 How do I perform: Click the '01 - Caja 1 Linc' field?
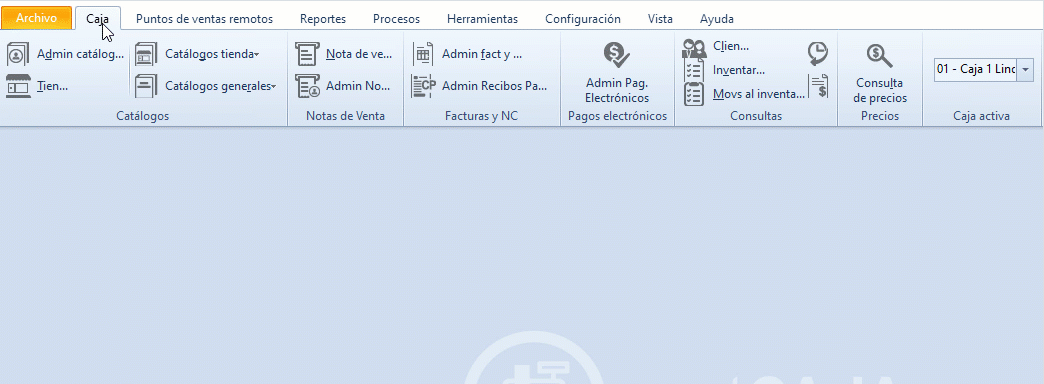pos(975,69)
